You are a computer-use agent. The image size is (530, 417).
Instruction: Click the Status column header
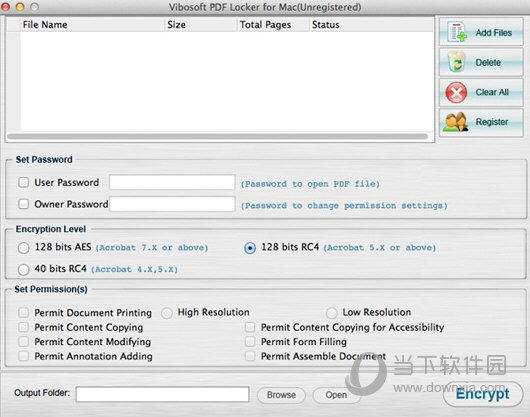tap(371, 25)
